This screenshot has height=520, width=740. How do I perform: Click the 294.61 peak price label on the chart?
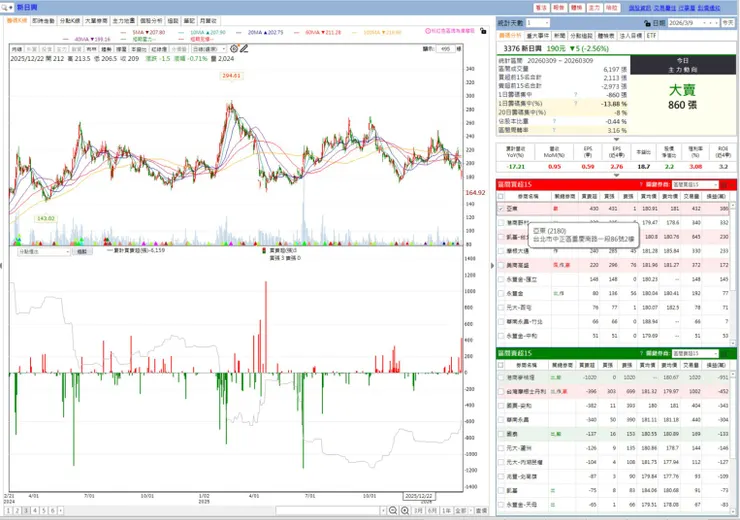(x=231, y=75)
